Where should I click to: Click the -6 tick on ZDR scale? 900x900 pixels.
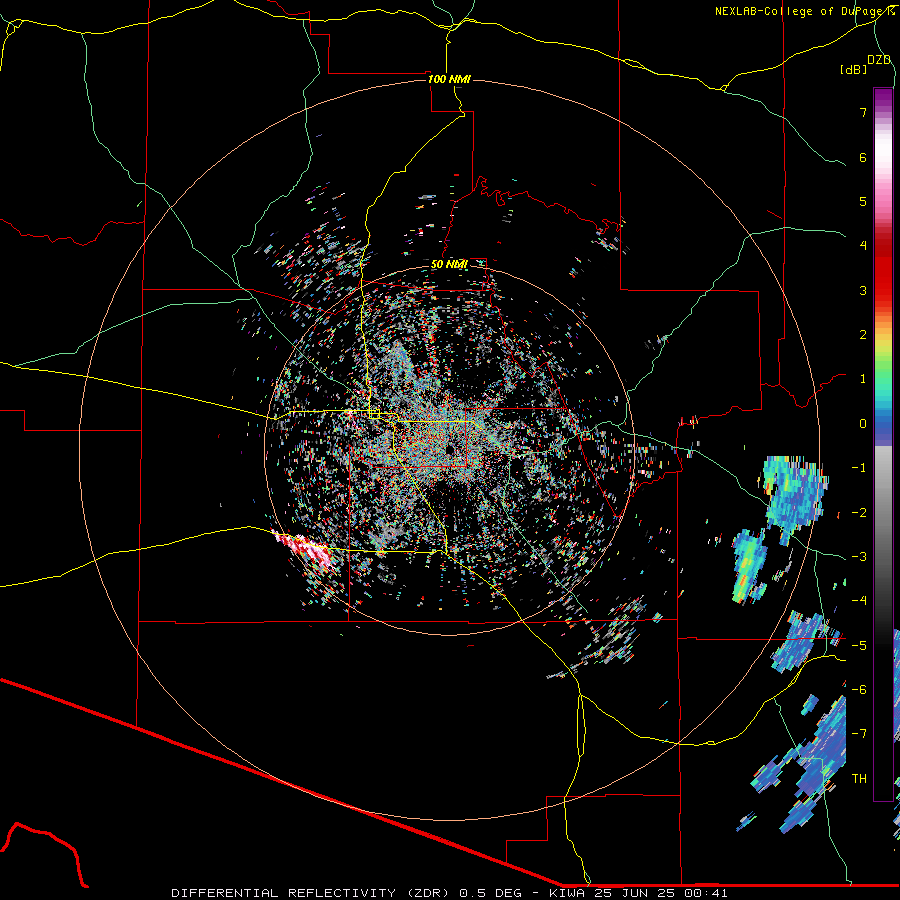(859, 689)
